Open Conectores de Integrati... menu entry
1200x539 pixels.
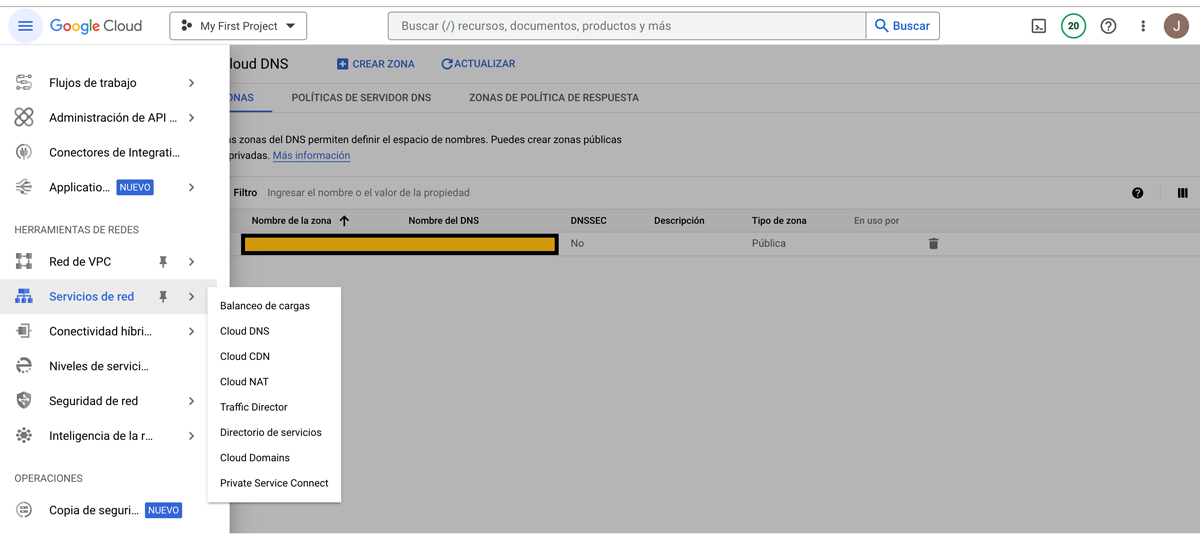tap(115, 153)
